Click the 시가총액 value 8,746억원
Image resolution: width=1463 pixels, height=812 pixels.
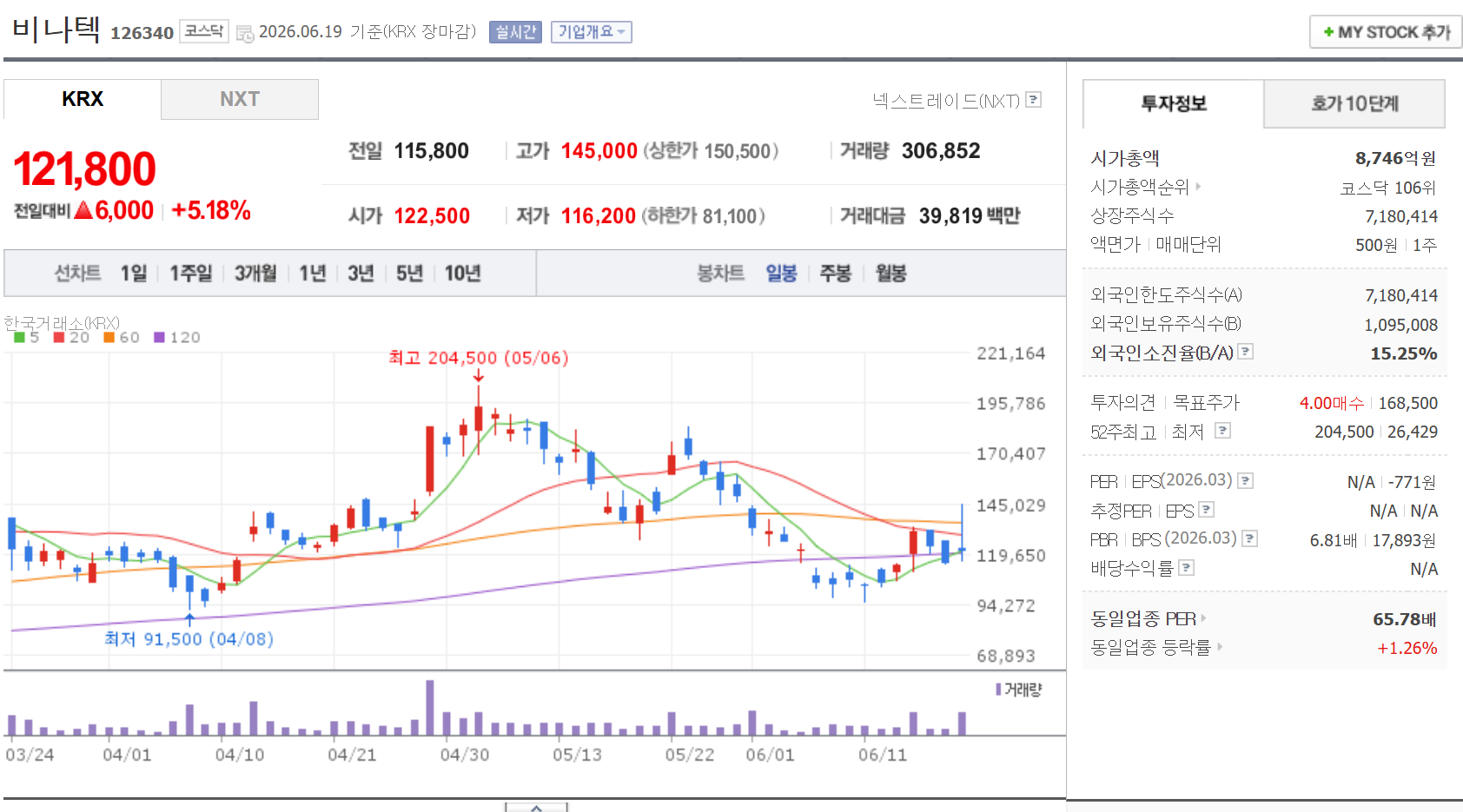point(1396,158)
